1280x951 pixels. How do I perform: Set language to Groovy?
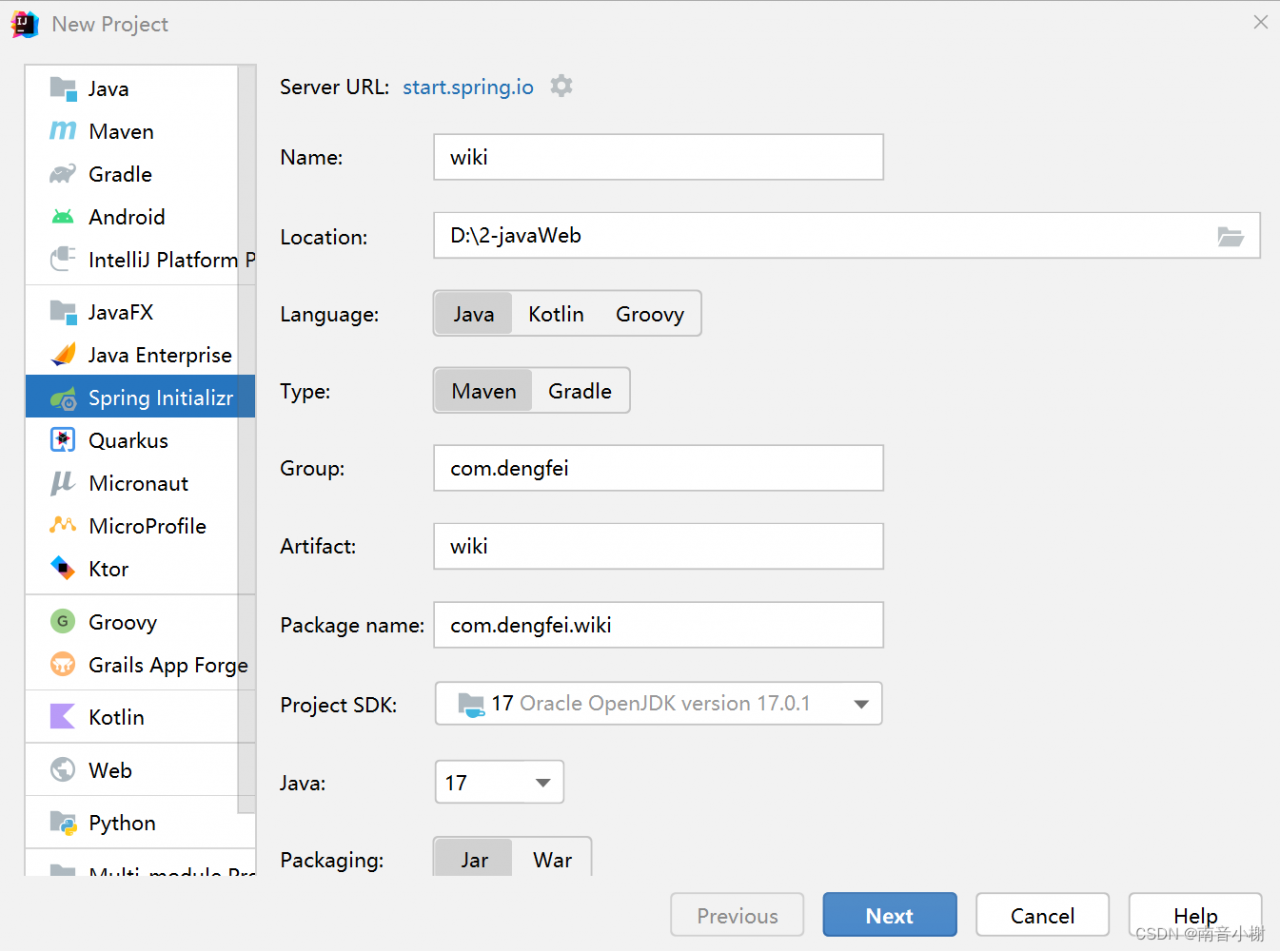pos(650,314)
